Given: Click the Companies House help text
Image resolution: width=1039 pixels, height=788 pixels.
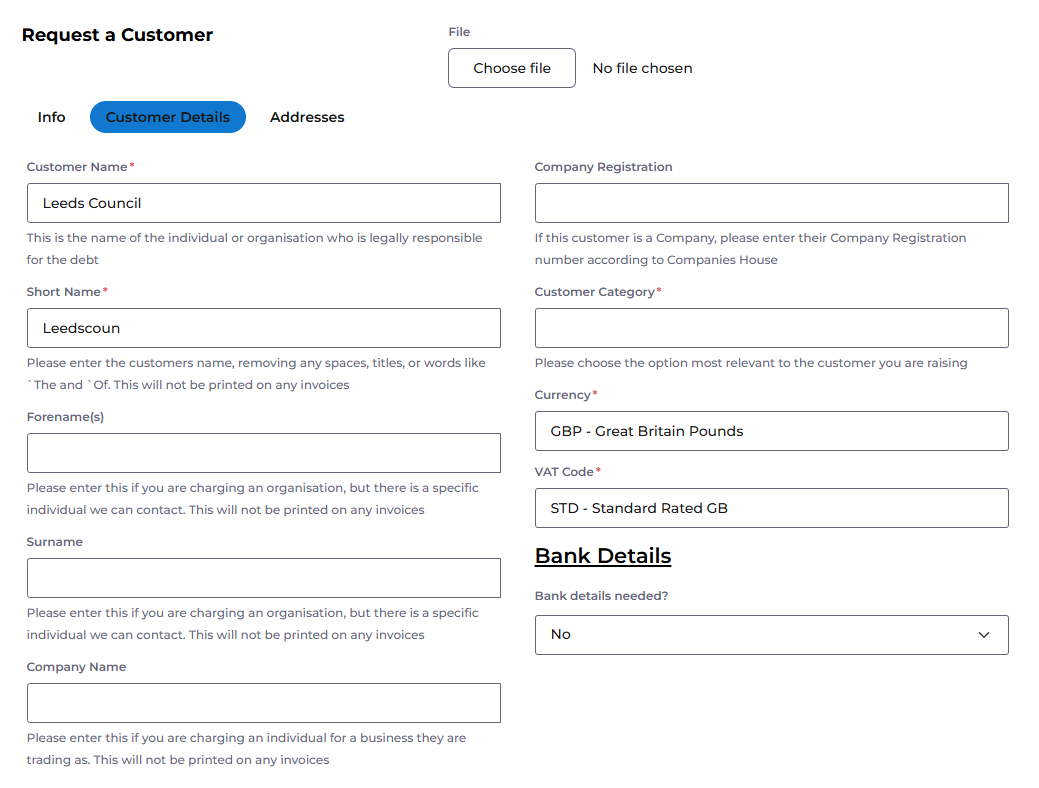Looking at the screenshot, I should pos(750,249).
